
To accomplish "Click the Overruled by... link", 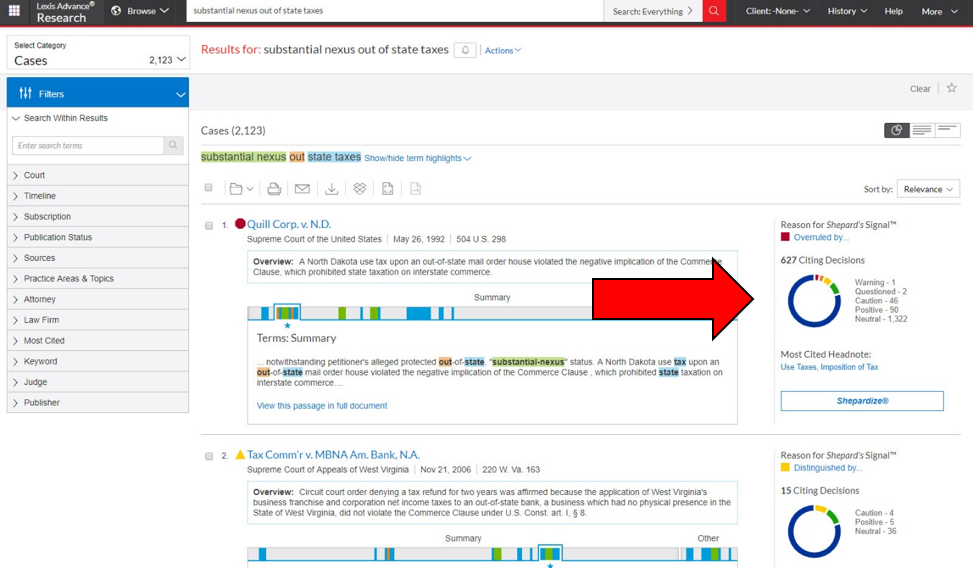I will pos(821,237).
